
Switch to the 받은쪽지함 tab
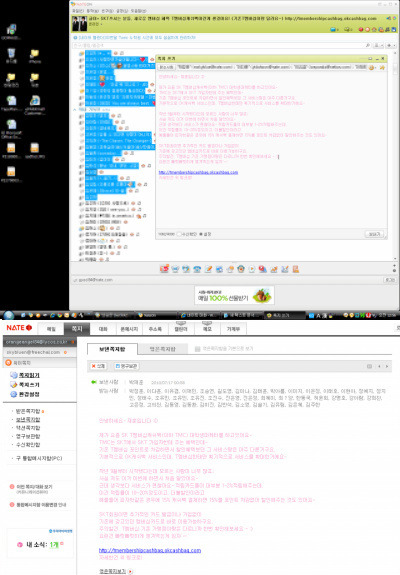[162, 349]
